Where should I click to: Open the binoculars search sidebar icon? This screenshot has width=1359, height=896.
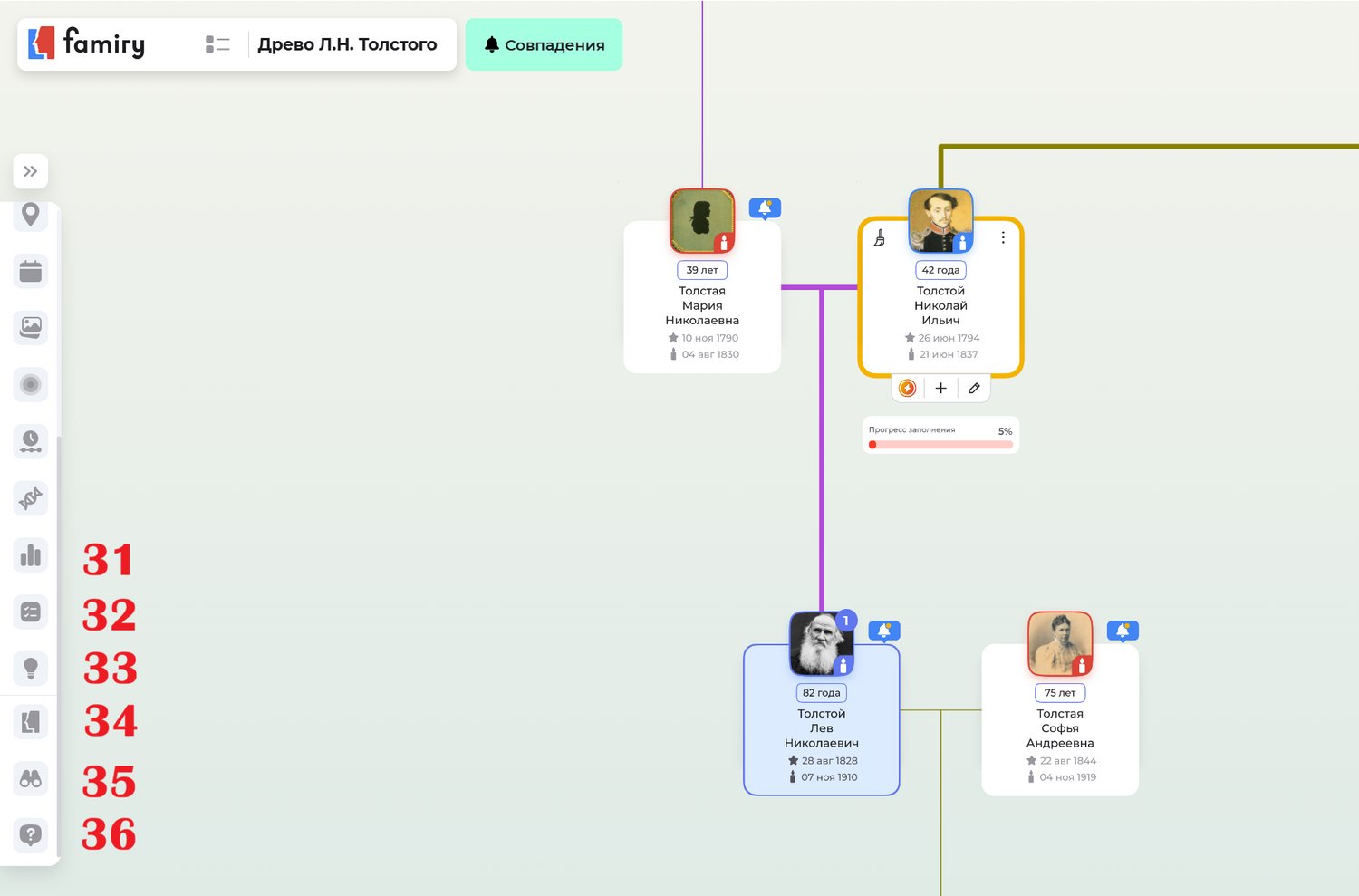tap(31, 778)
